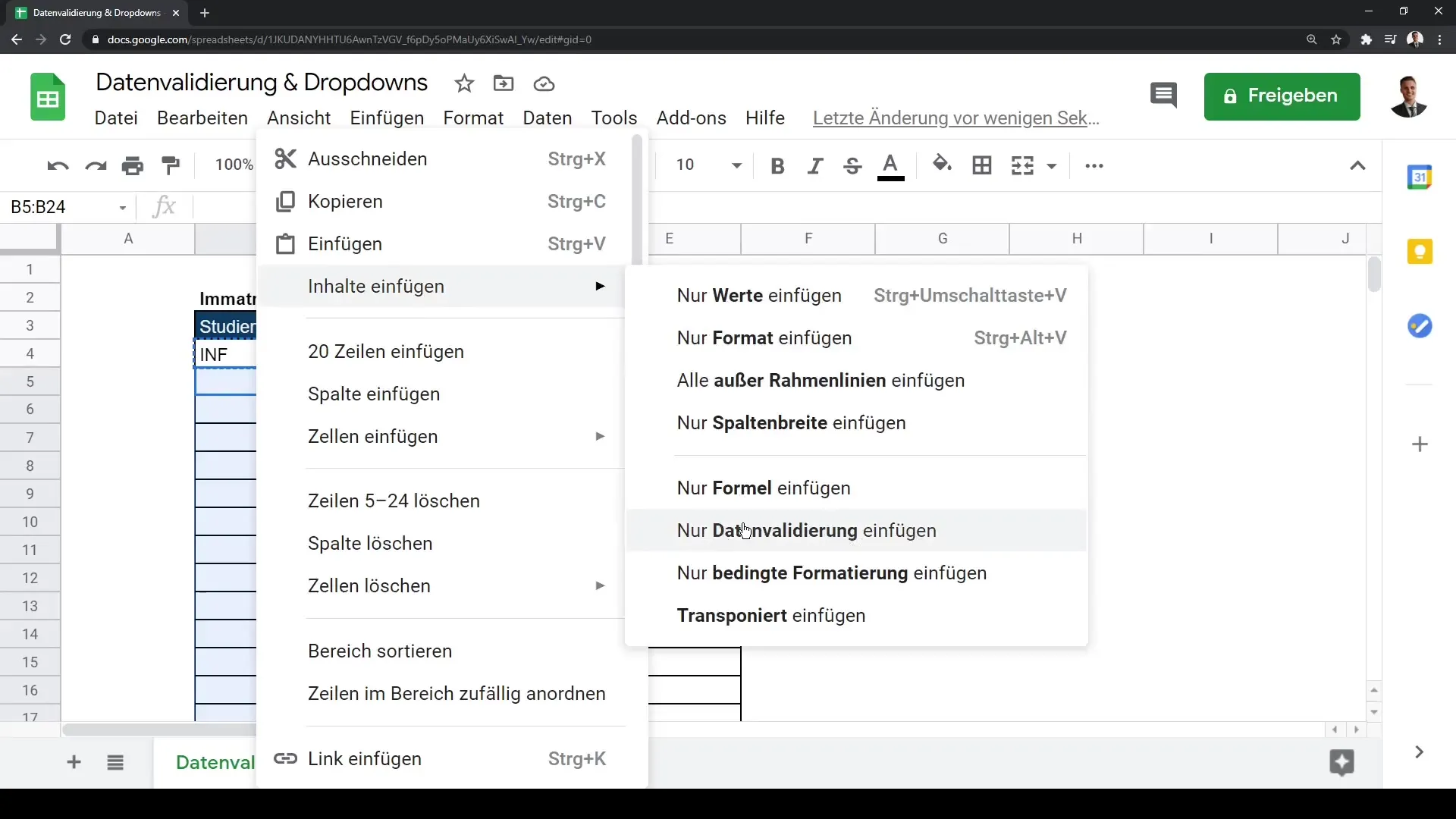Image resolution: width=1456 pixels, height=819 pixels.
Task: Open the Sheets home logo
Action: click(48, 97)
